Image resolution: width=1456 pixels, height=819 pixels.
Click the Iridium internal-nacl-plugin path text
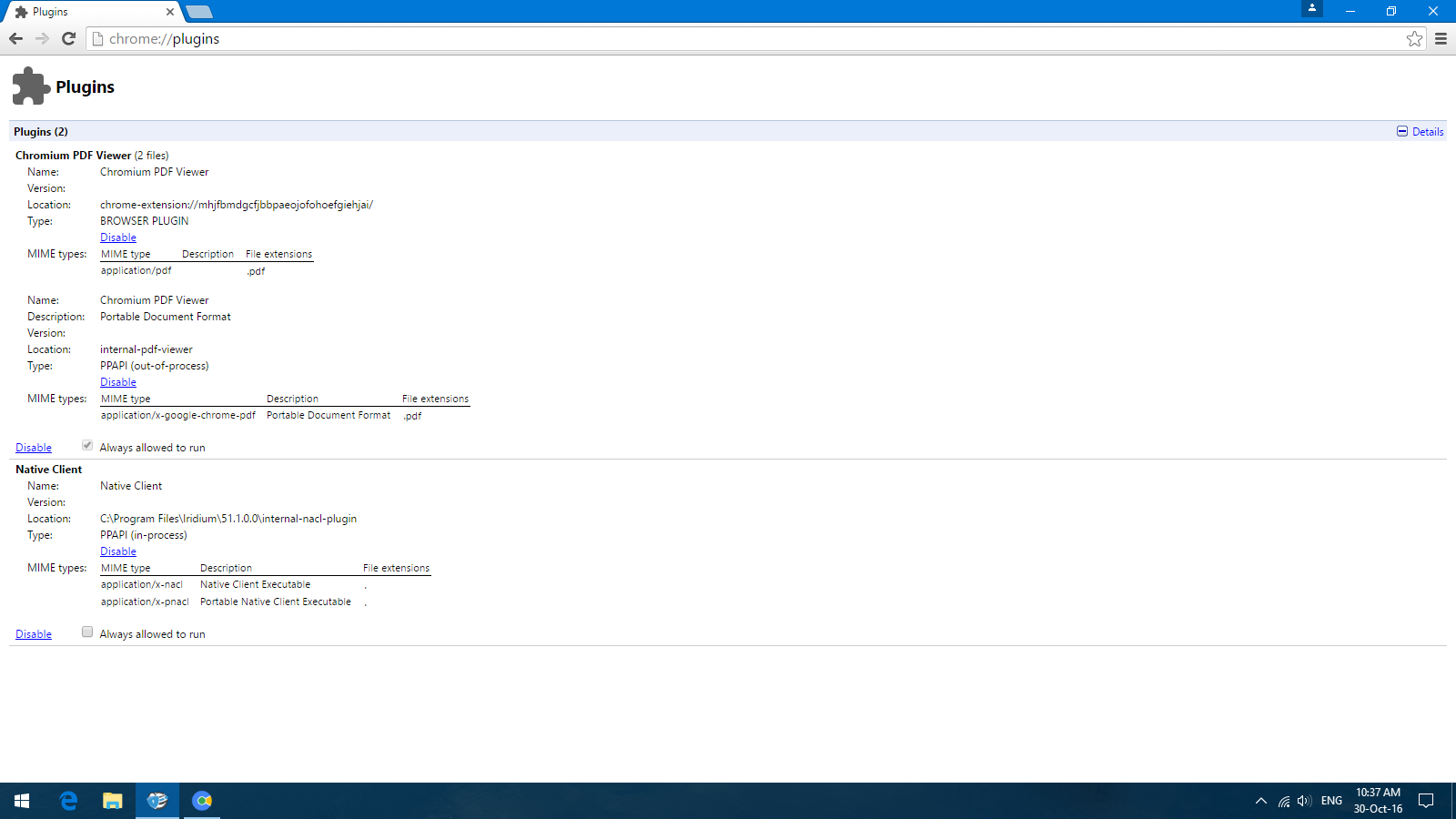pyautogui.click(x=228, y=519)
